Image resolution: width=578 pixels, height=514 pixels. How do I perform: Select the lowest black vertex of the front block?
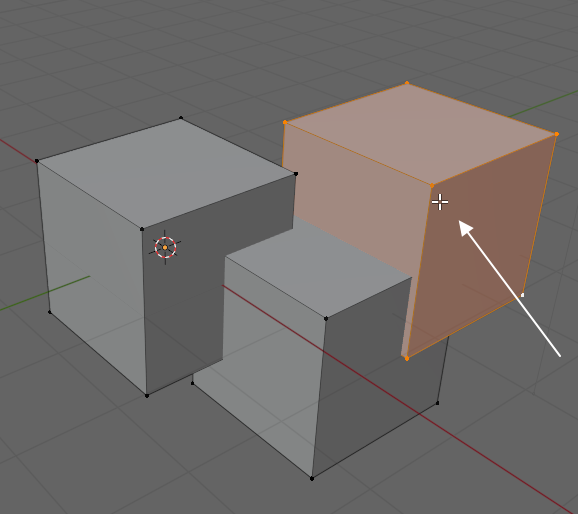pyautogui.click(x=312, y=479)
